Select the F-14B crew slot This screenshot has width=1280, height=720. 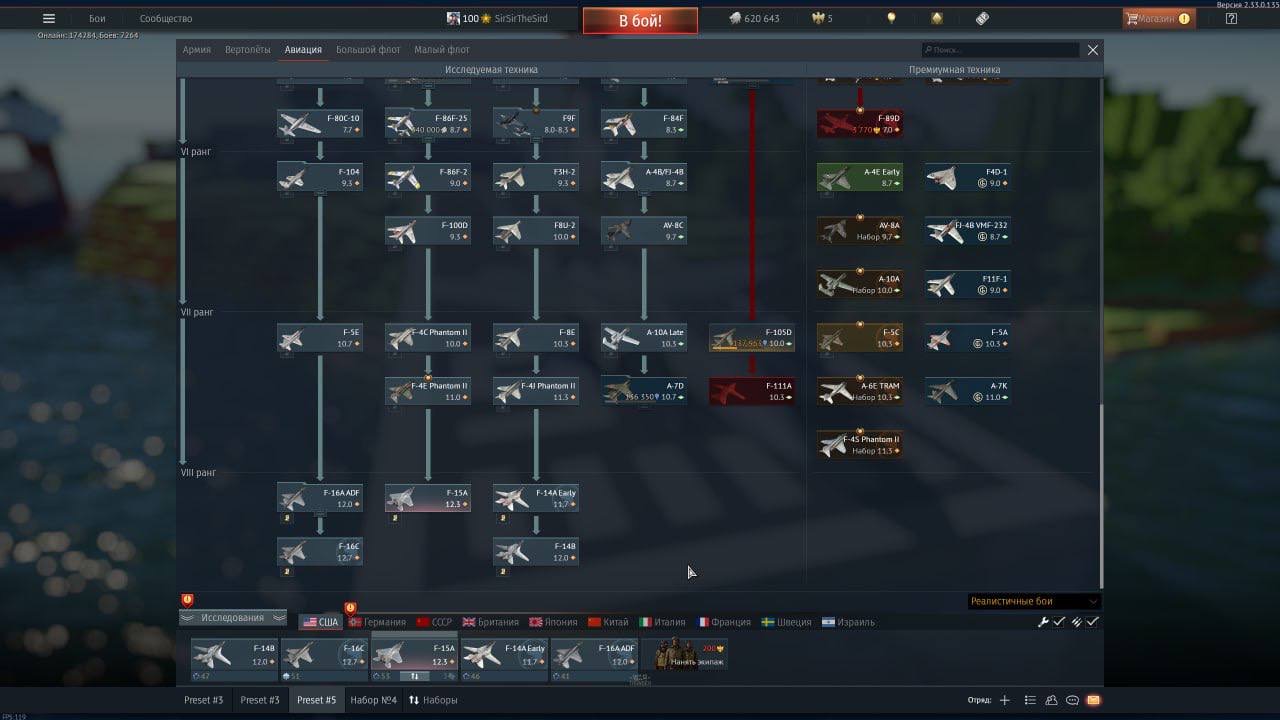coord(234,659)
